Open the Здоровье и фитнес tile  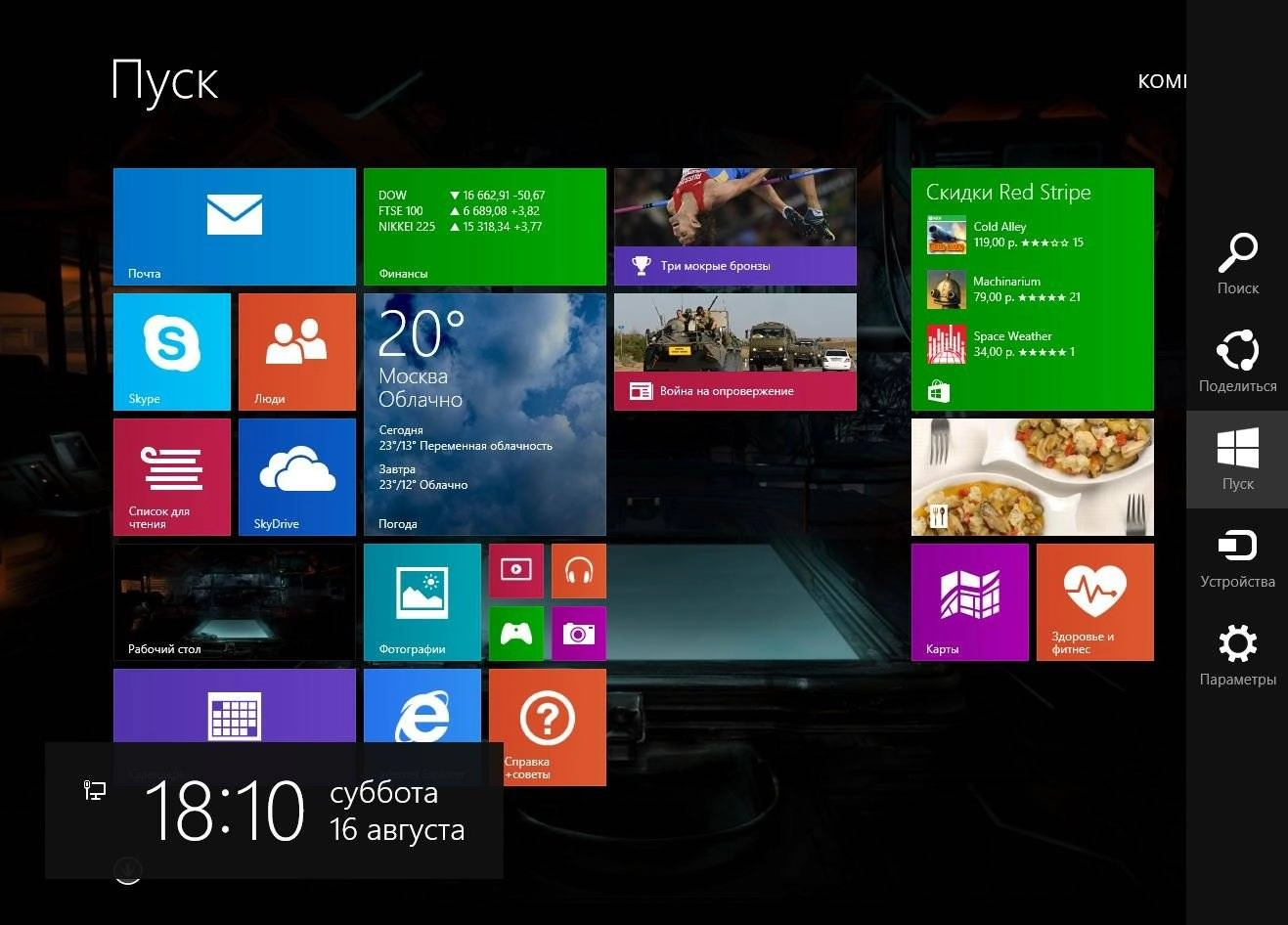tap(1095, 602)
